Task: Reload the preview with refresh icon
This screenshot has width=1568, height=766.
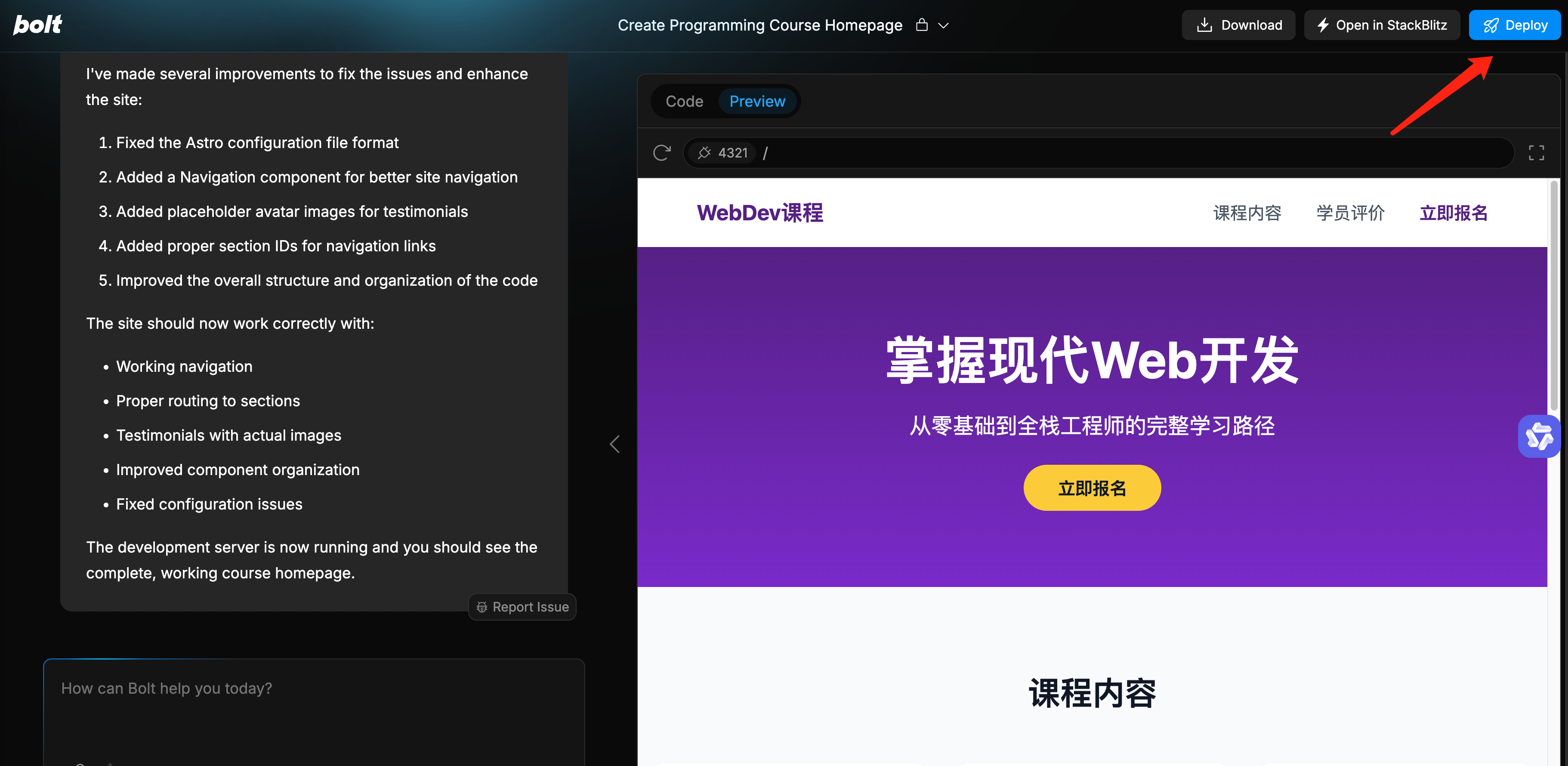Action: click(662, 152)
